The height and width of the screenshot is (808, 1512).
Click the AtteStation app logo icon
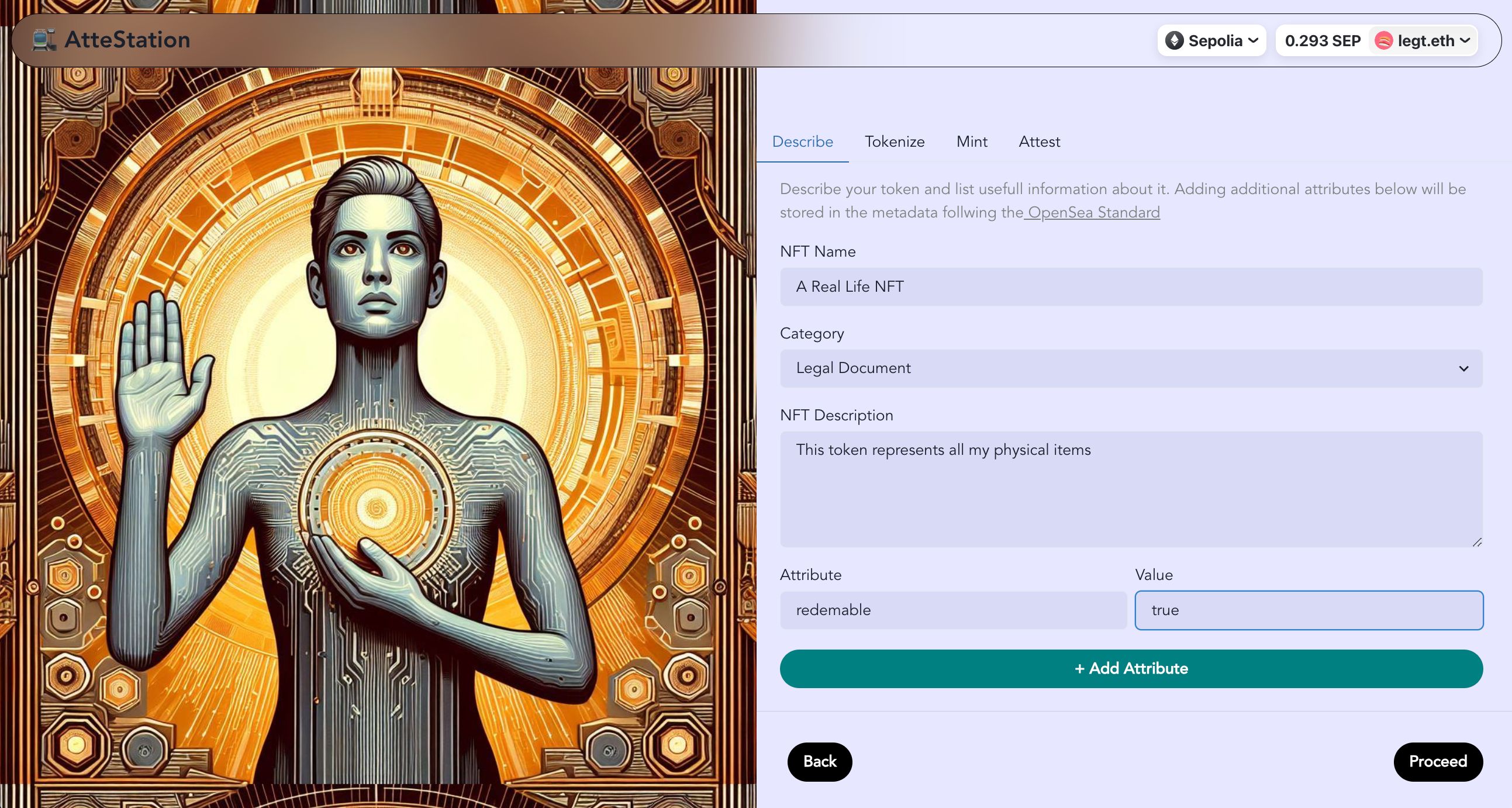43,40
